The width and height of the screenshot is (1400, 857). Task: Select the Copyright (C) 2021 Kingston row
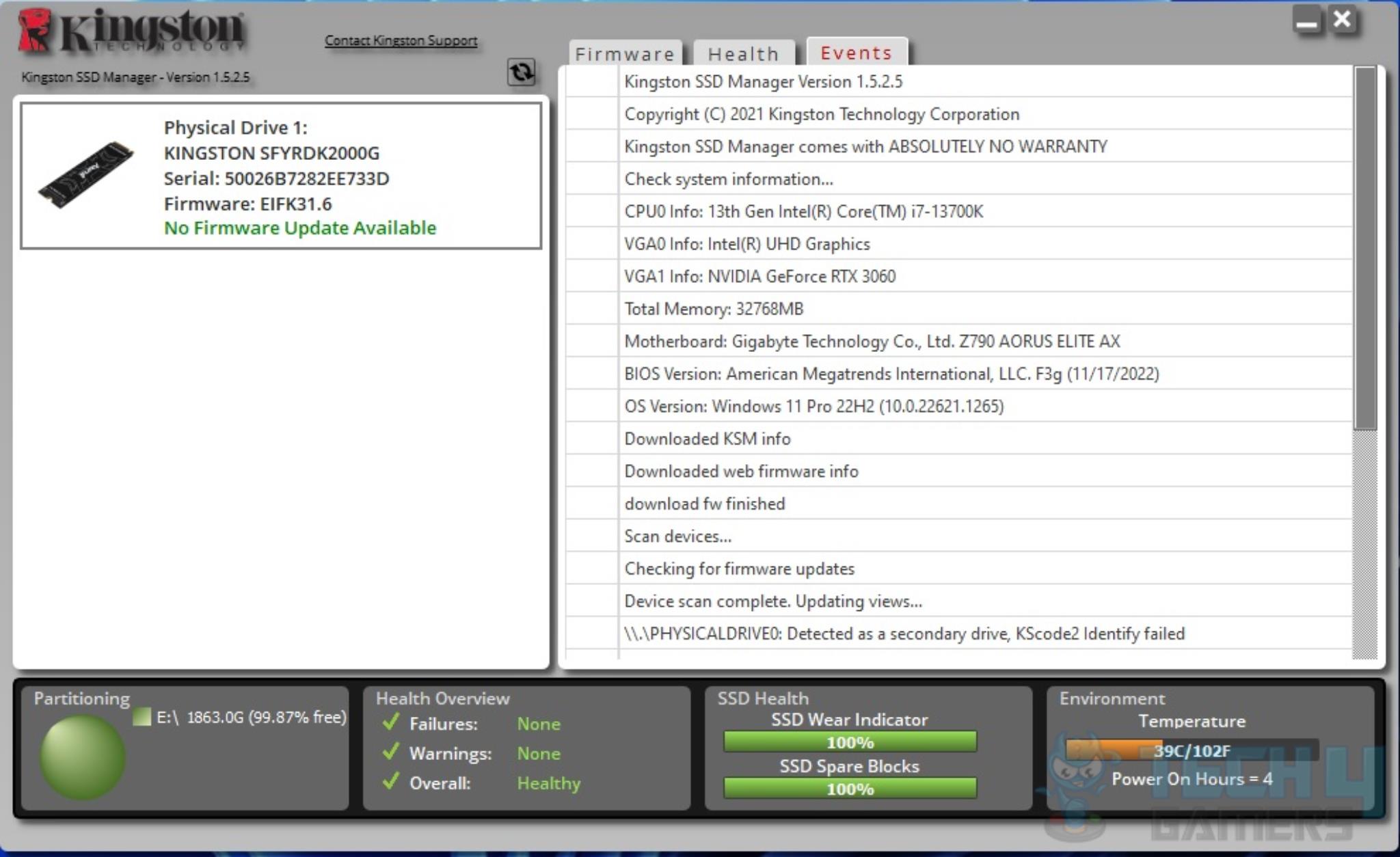pyautogui.click(x=958, y=114)
